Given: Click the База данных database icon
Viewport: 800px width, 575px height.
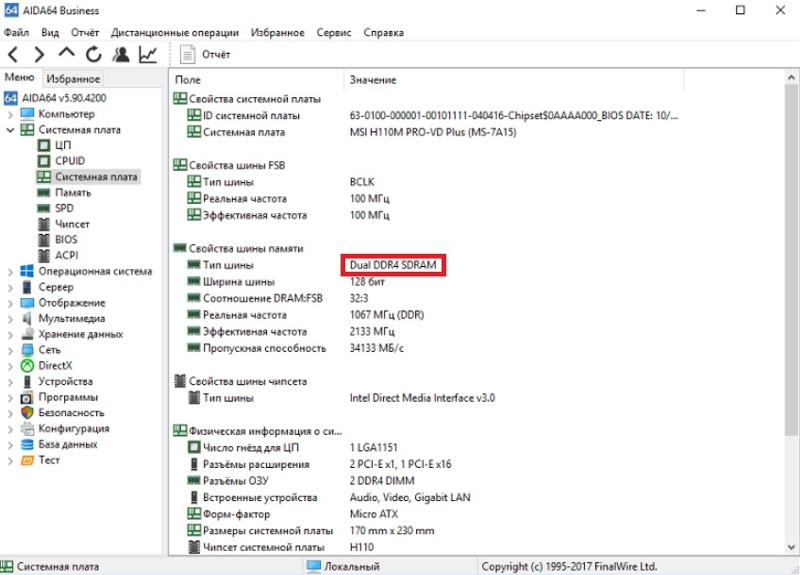Looking at the screenshot, I should coord(27,444).
